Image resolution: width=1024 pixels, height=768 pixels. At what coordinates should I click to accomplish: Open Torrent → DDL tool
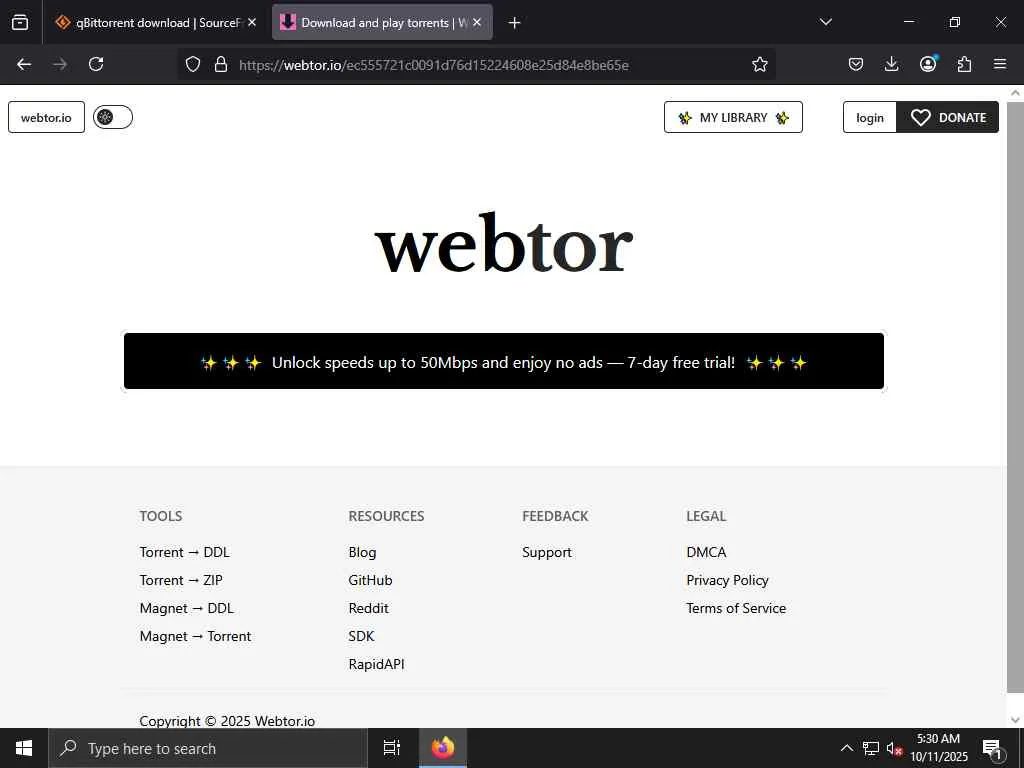(x=185, y=552)
